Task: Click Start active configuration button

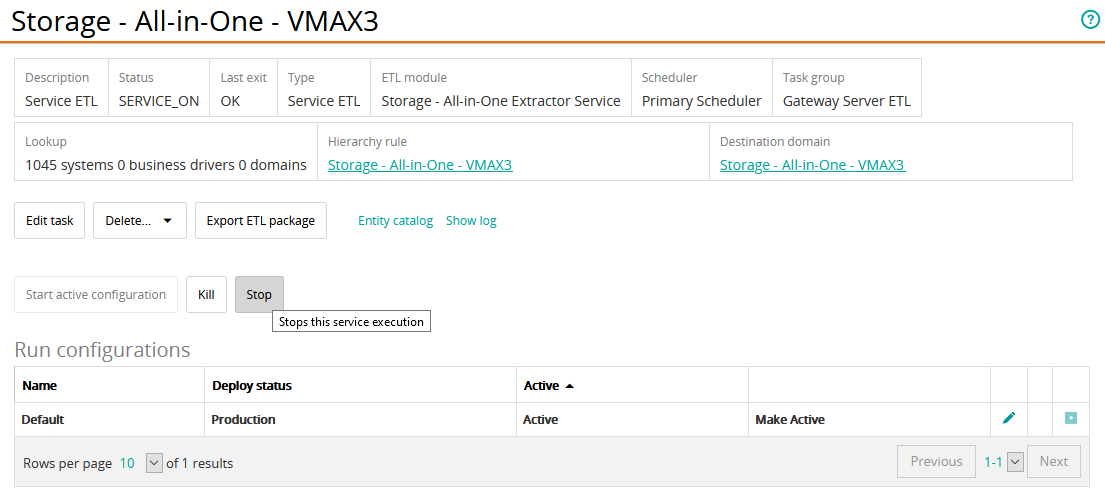Action: (x=96, y=294)
